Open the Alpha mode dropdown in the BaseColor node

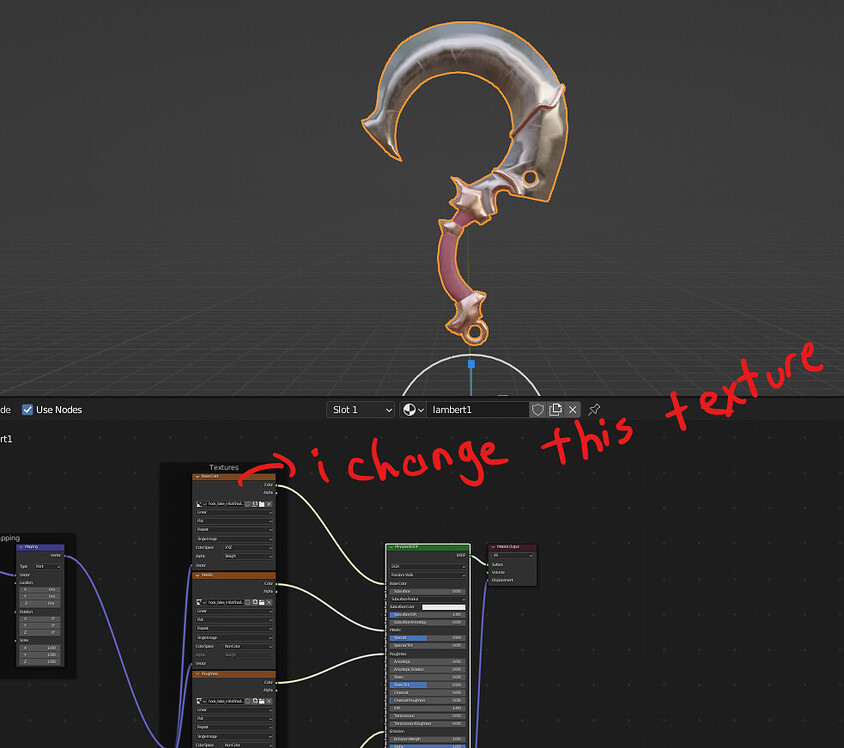pyautogui.click(x=248, y=556)
